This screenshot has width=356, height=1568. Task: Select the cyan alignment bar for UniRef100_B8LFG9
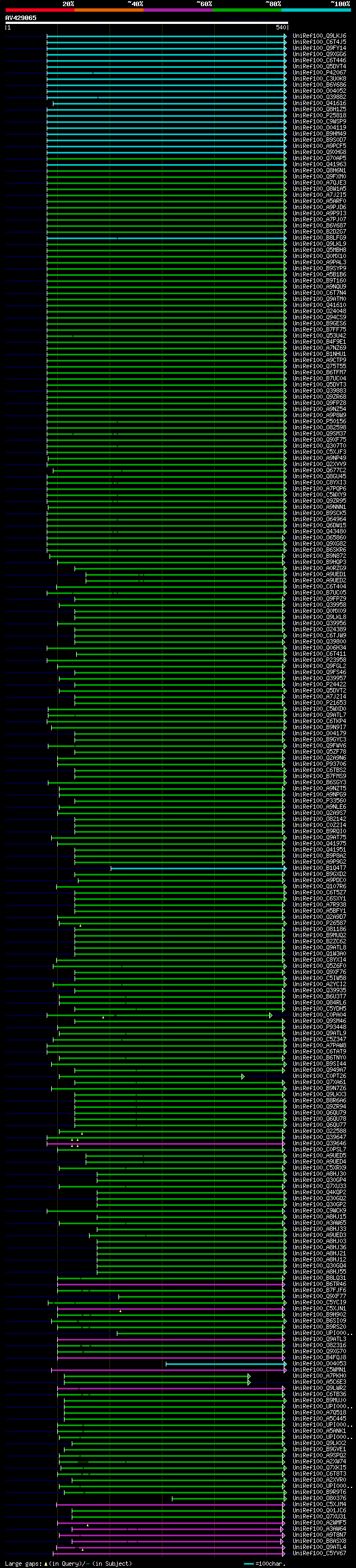pos(166,238)
